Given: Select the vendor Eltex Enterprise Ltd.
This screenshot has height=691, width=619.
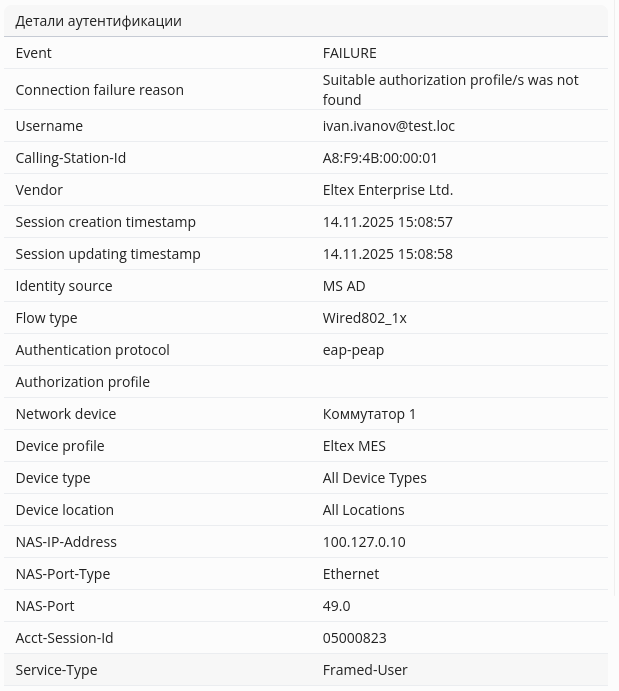Looking at the screenshot, I should (387, 190).
